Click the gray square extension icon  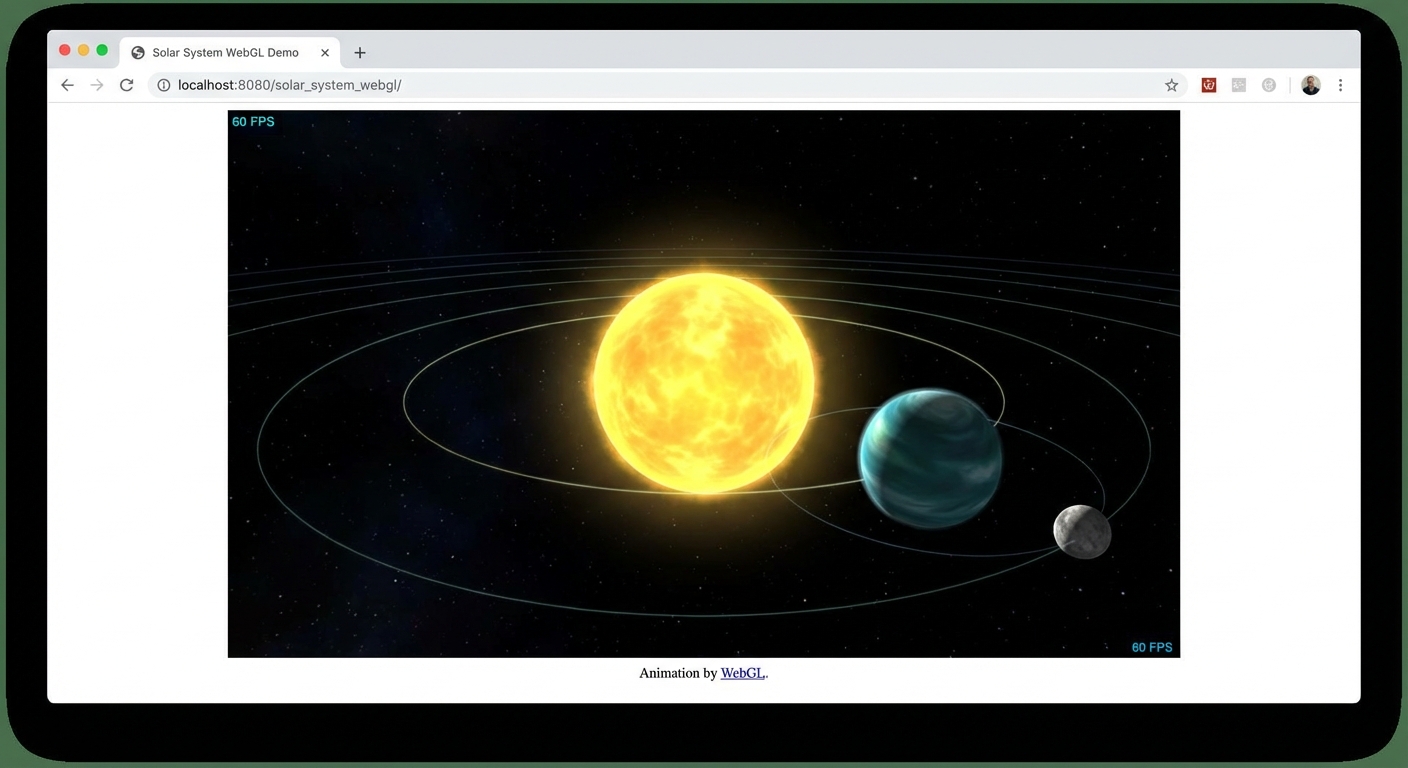[x=1239, y=85]
